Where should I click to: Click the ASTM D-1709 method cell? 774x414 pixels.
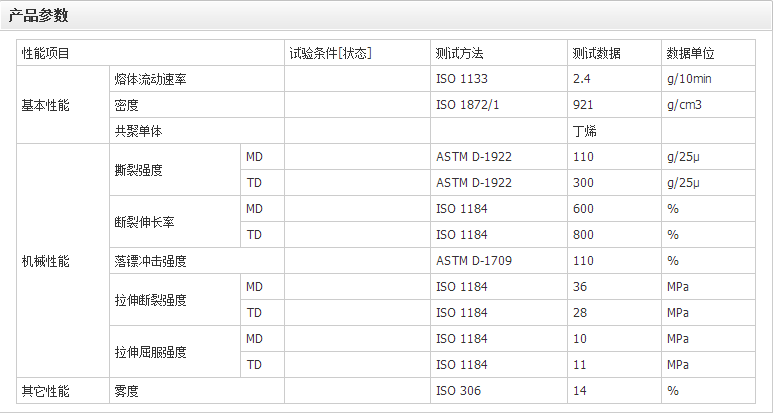click(x=474, y=261)
